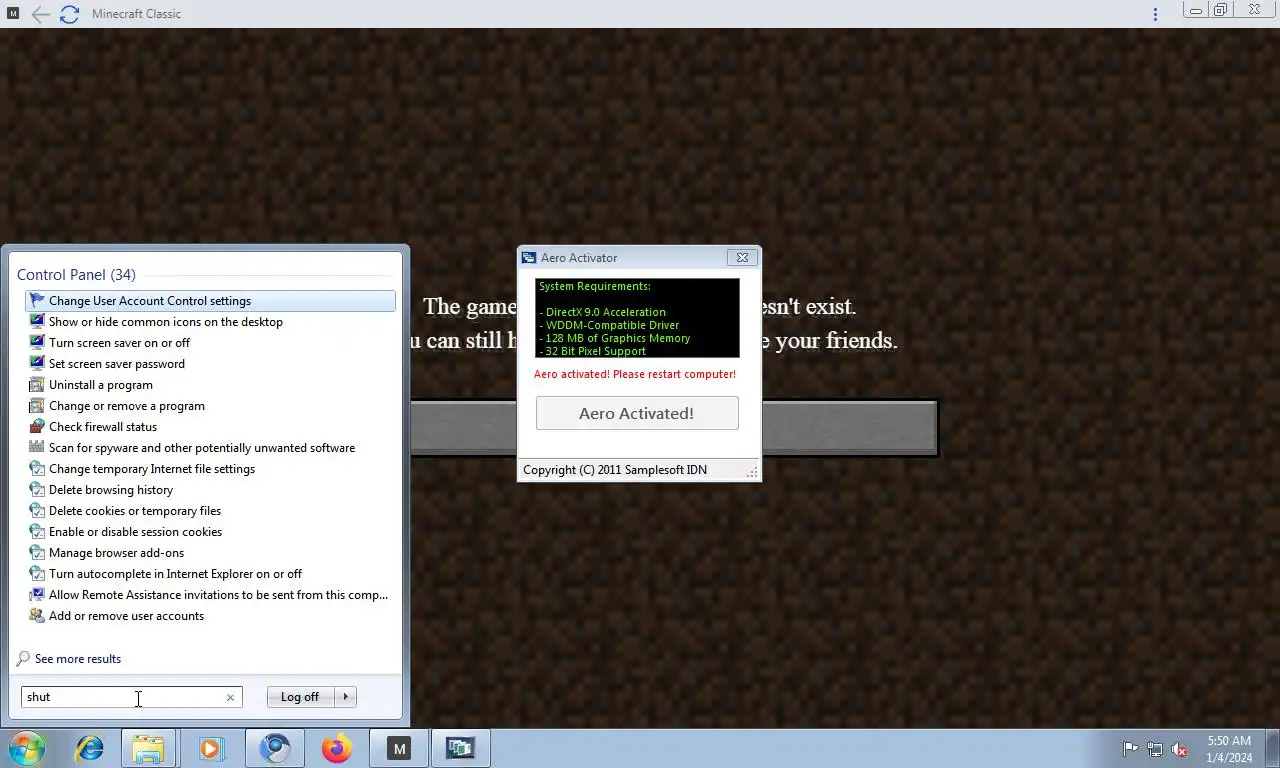Switch to the Minecraft M app in taskbar

(399, 748)
